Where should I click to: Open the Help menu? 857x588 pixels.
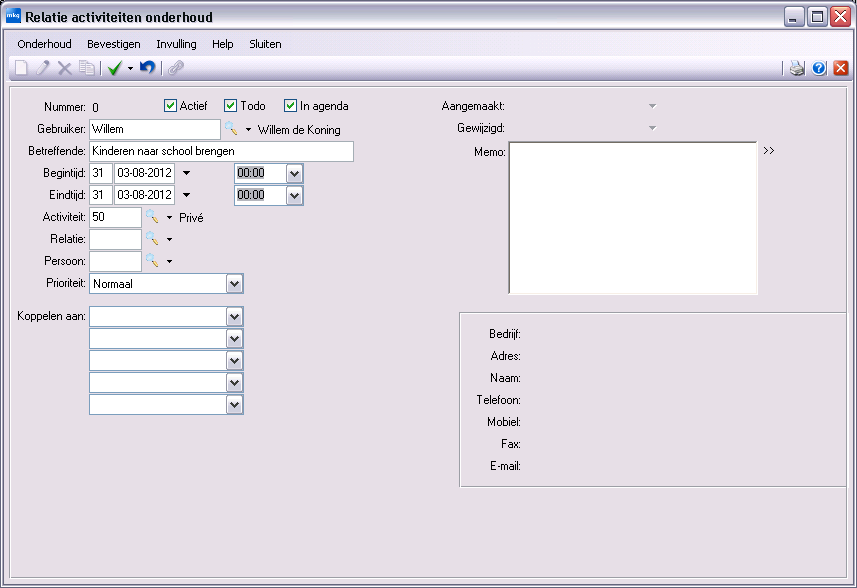coord(222,44)
